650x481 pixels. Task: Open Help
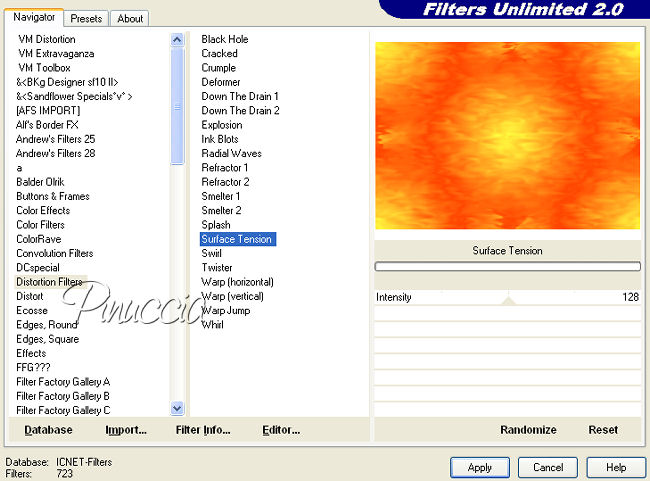pos(616,468)
